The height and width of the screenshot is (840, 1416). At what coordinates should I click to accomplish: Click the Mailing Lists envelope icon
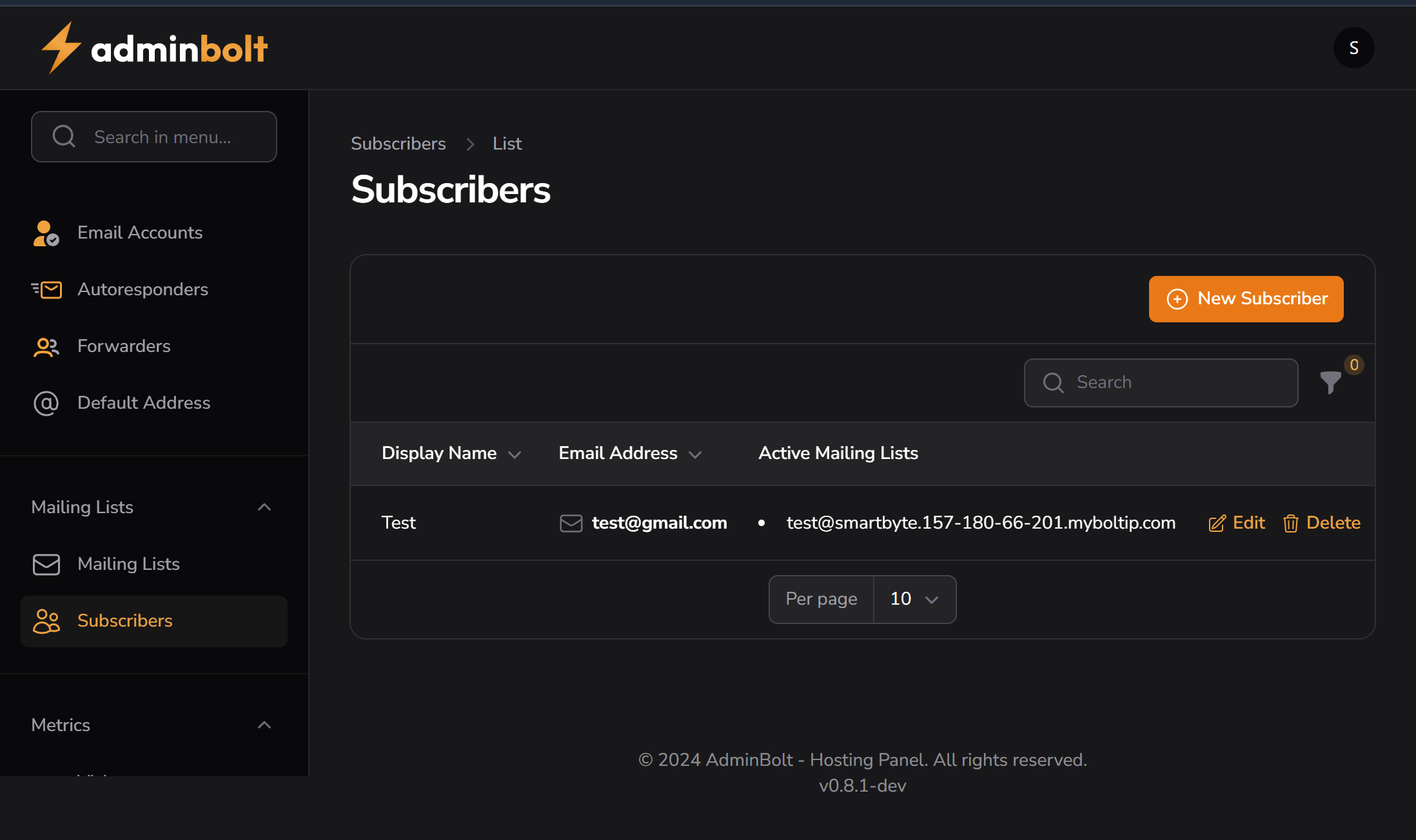45,564
